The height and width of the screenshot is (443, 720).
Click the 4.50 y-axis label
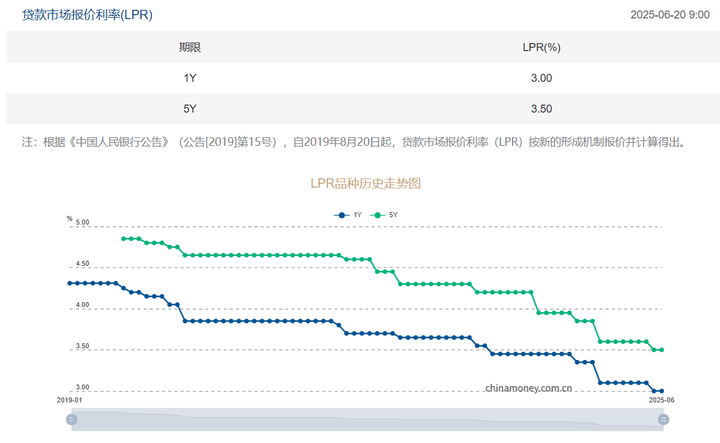[x=82, y=264]
